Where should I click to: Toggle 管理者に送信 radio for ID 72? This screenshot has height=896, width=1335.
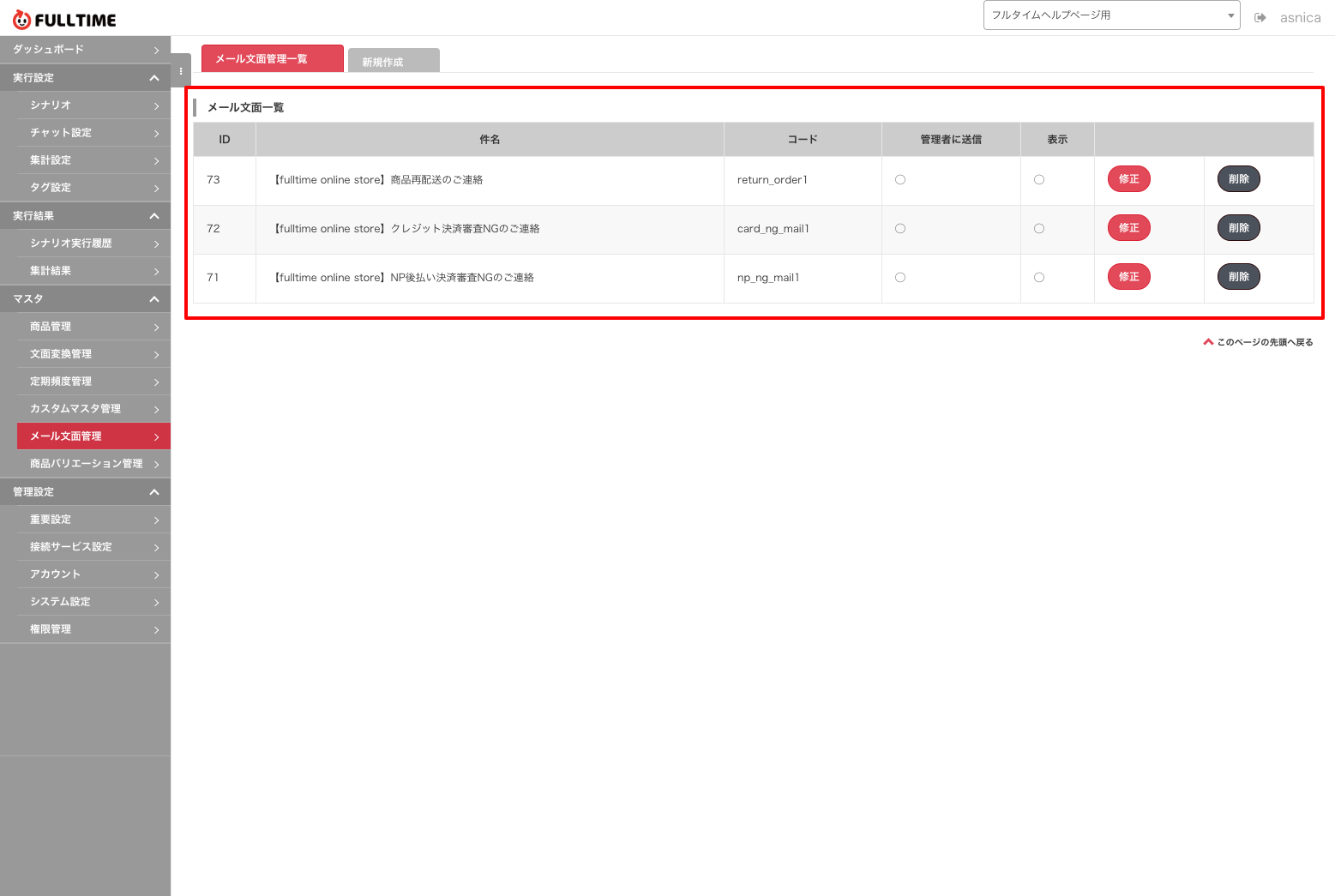click(x=900, y=229)
